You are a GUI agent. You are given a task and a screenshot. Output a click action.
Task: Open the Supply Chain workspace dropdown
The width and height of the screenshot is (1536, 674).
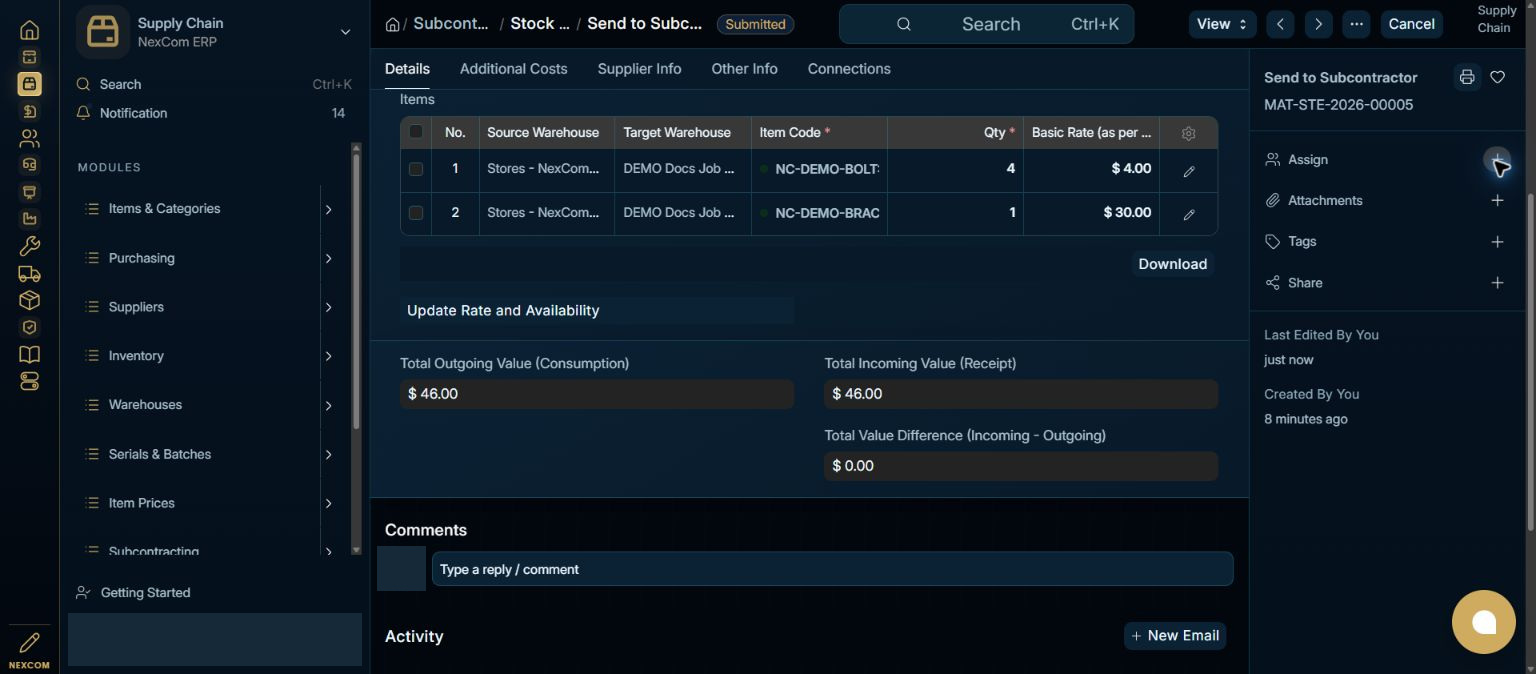tap(345, 32)
